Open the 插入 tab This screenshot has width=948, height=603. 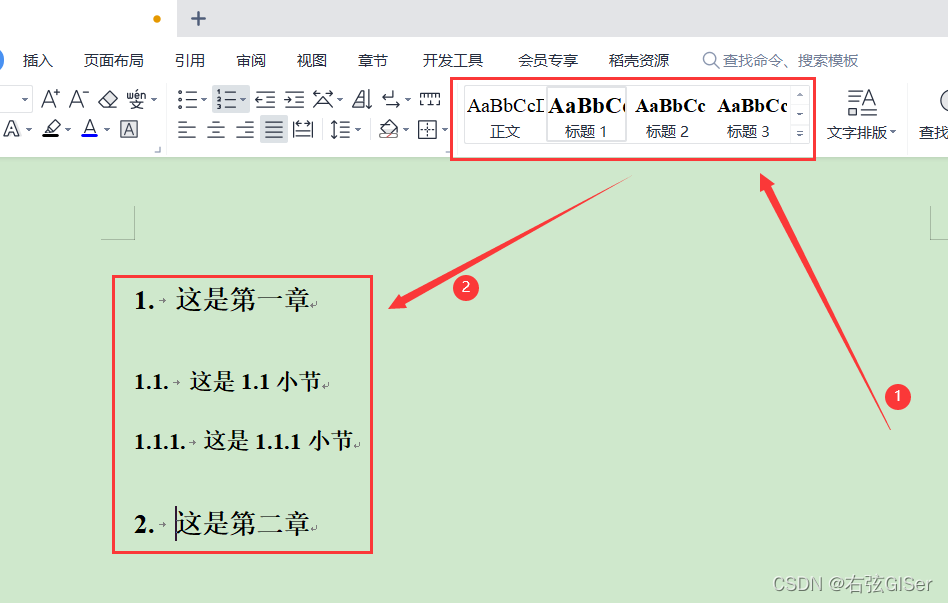pos(38,60)
